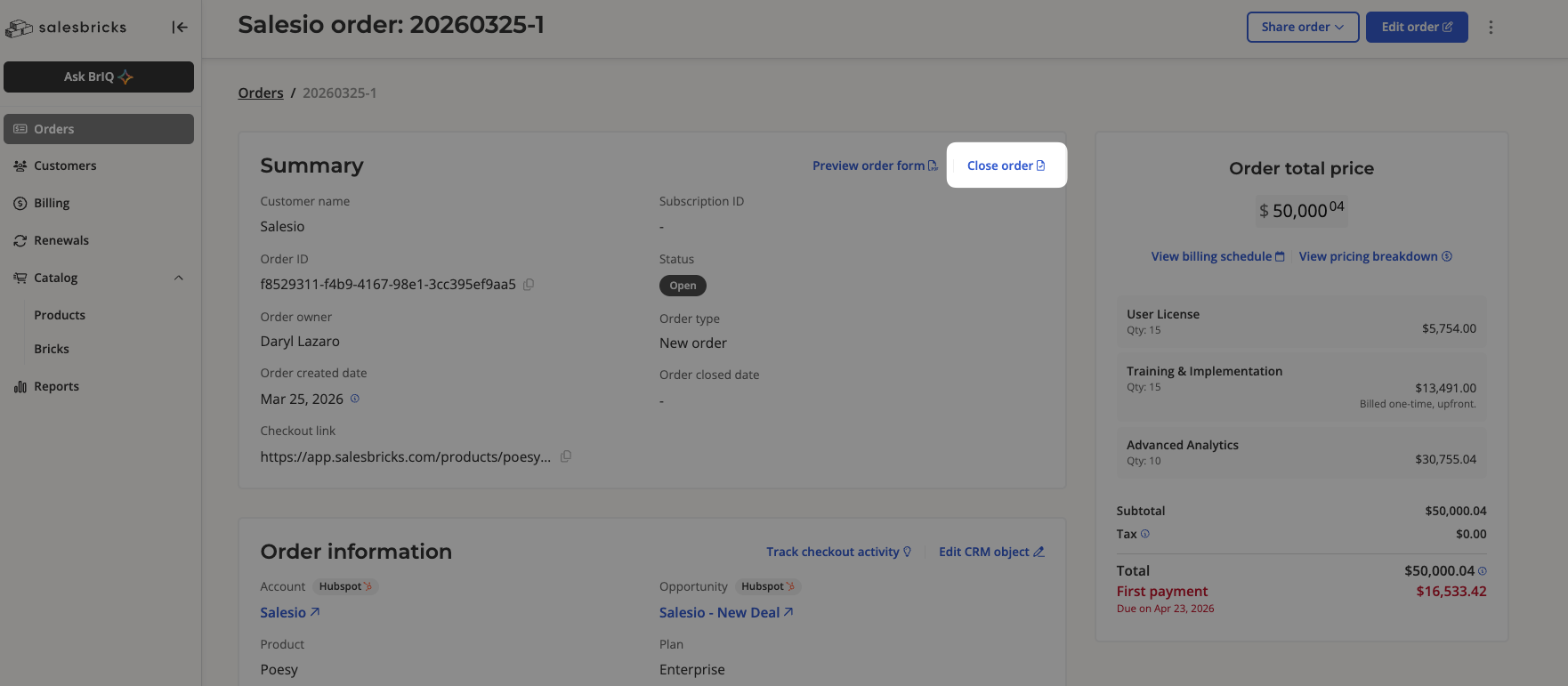Open Preview order form
Screen dimensions: 1568x686
[x=875, y=165]
